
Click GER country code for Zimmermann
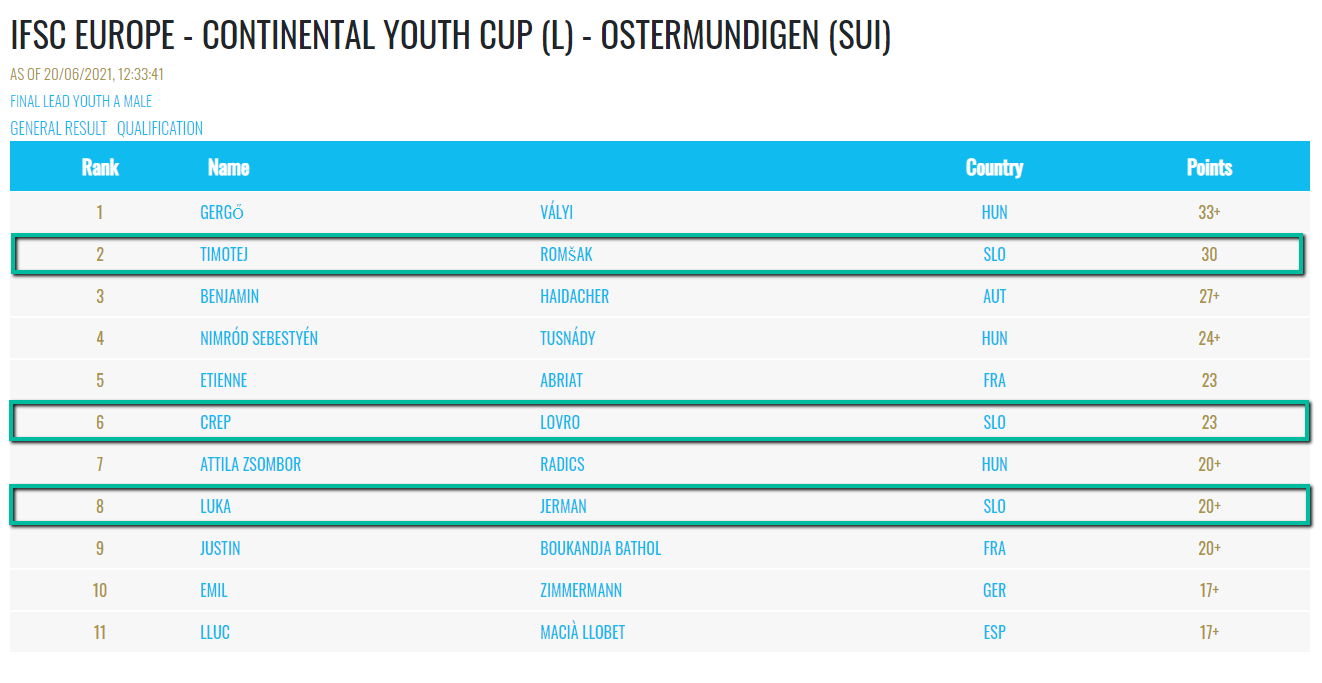994,590
